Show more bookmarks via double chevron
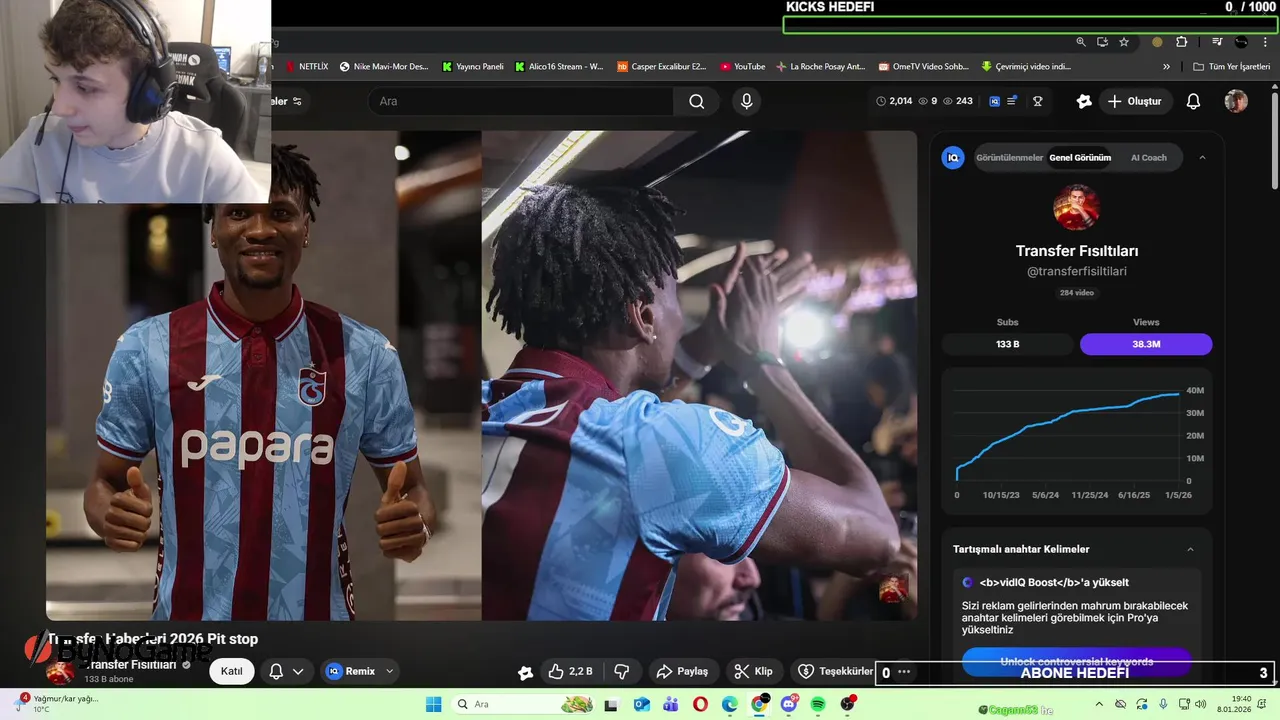The width and height of the screenshot is (1280, 720). point(1166,67)
